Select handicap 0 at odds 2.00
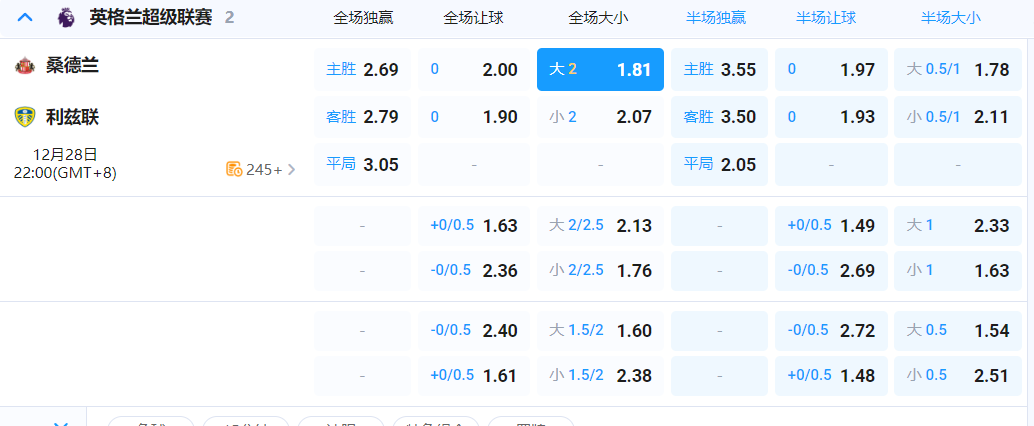The image size is (1034, 426). 473,69
